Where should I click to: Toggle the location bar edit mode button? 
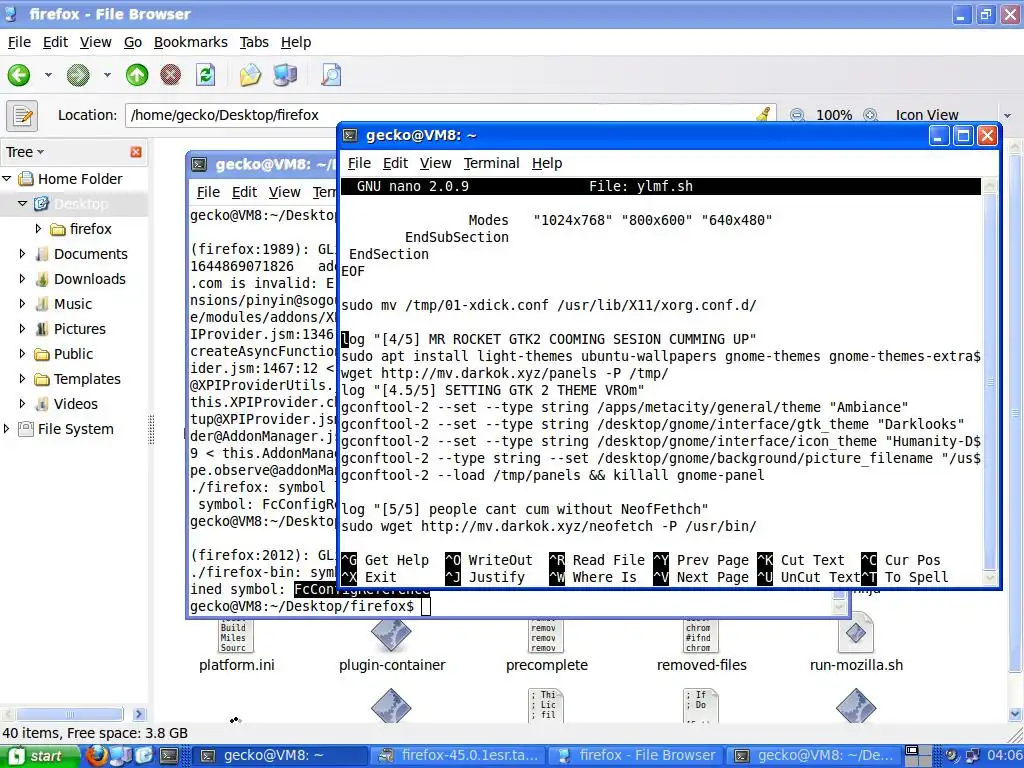(x=22, y=116)
